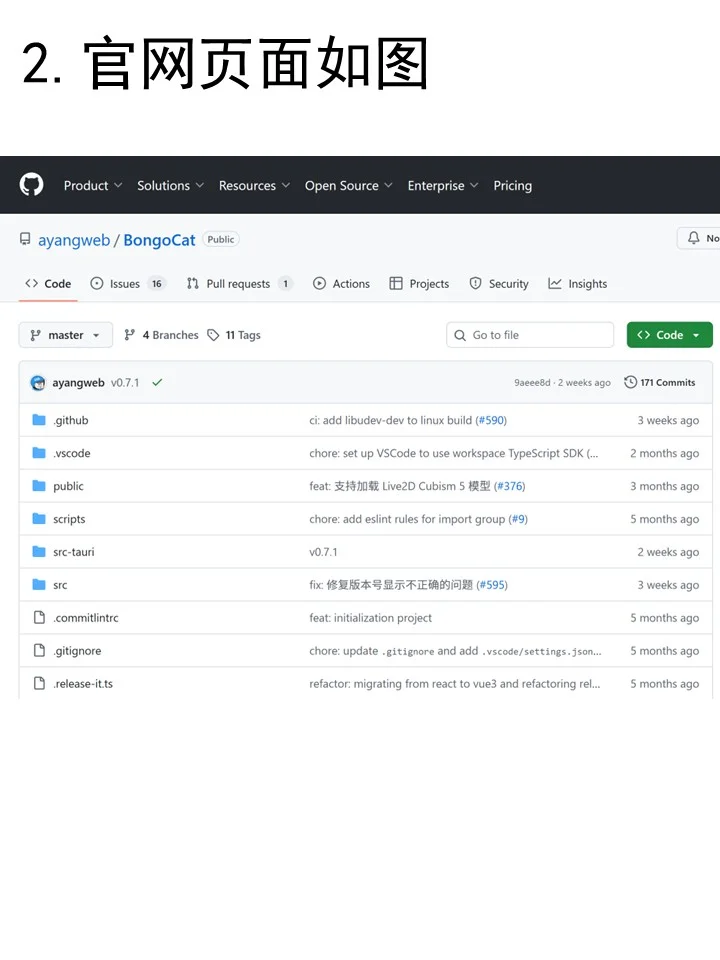The width and height of the screenshot is (720, 960).
Task: Open the public folder name
Action: [68, 486]
